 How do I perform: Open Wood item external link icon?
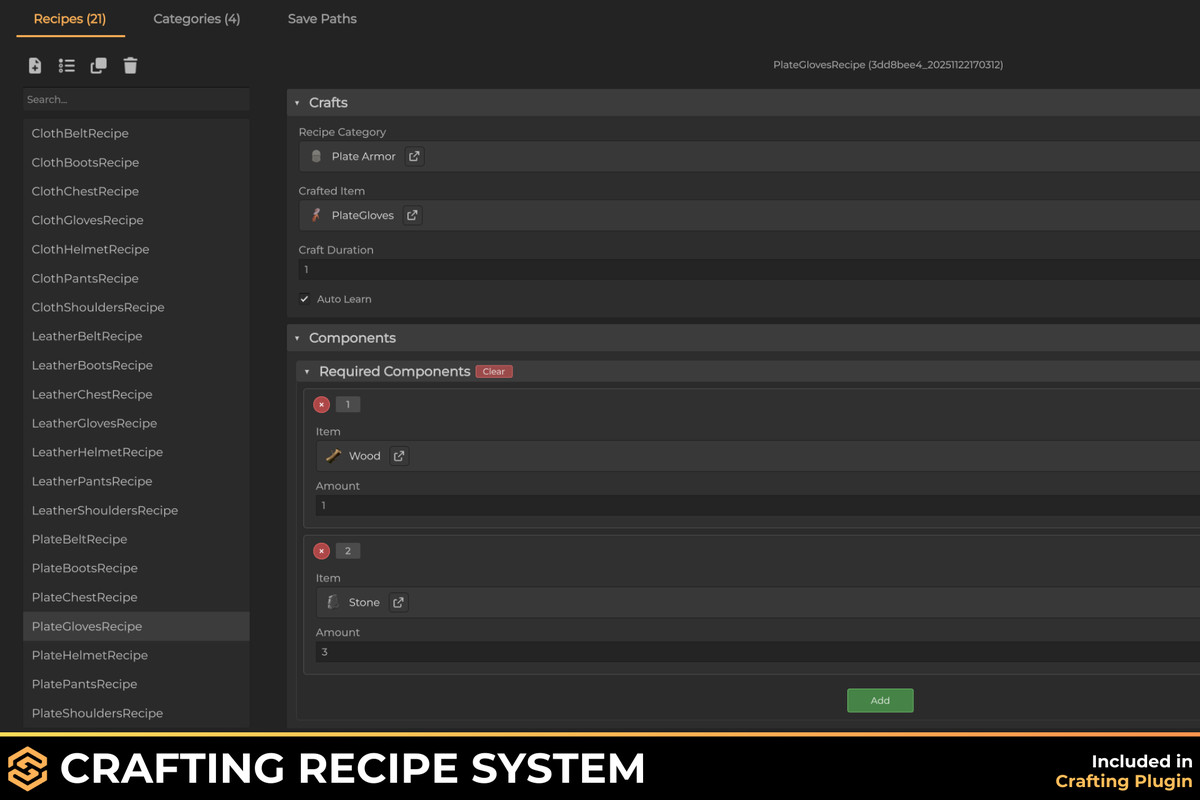(x=399, y=456)
